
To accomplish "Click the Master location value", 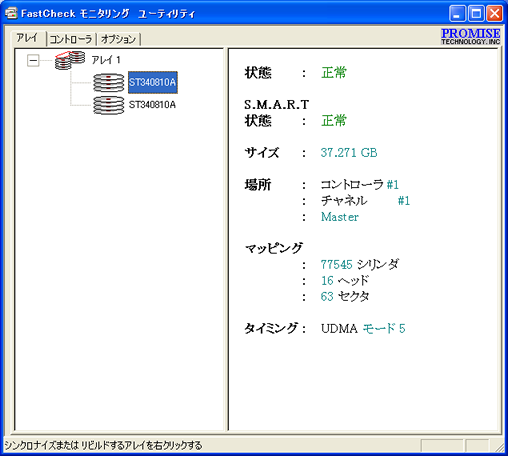I will pyautogui.click(x=339, y=217).
